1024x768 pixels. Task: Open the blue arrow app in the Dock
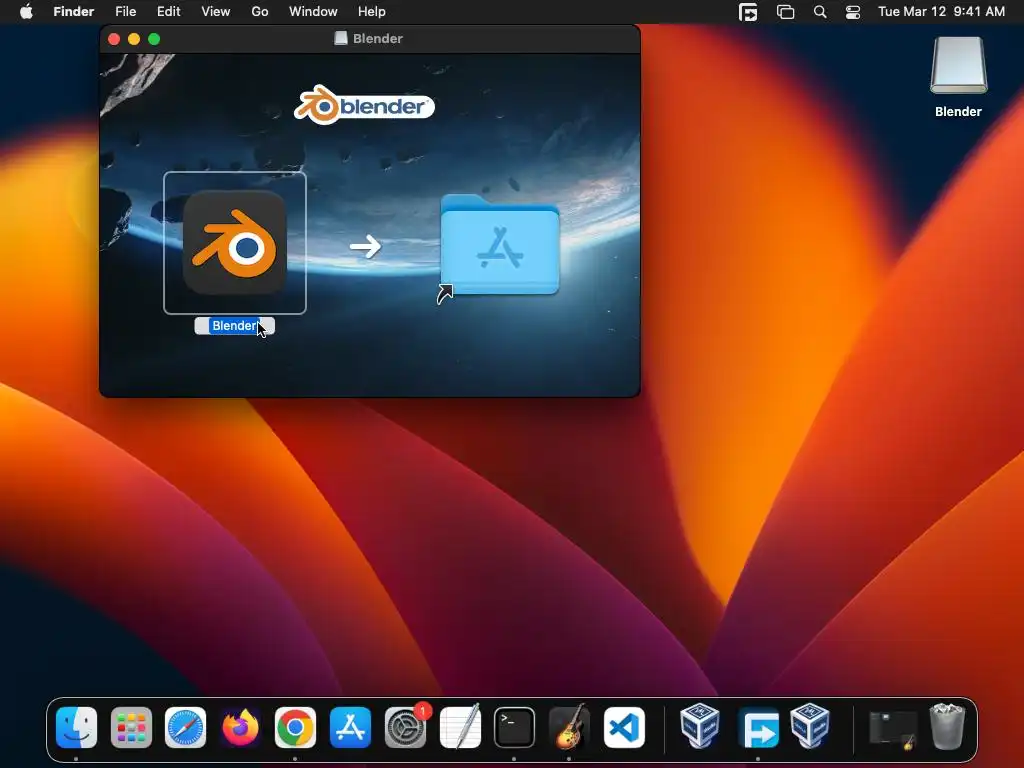758,727
